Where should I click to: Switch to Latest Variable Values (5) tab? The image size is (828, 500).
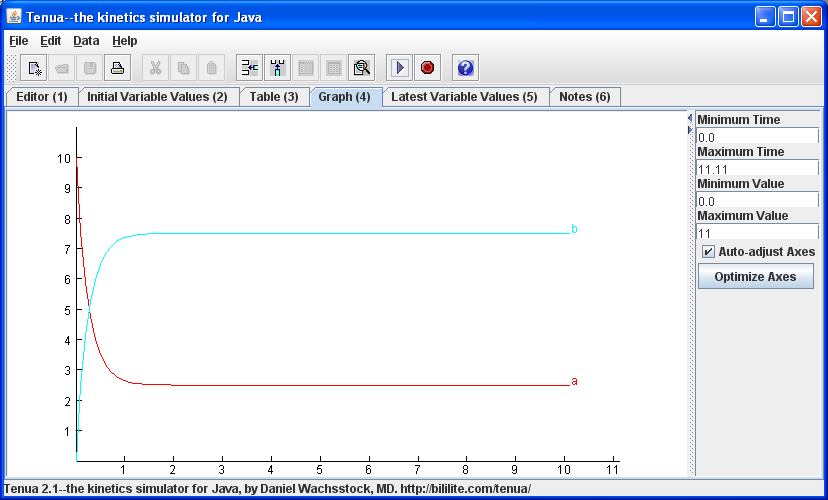tap(464, 97)
